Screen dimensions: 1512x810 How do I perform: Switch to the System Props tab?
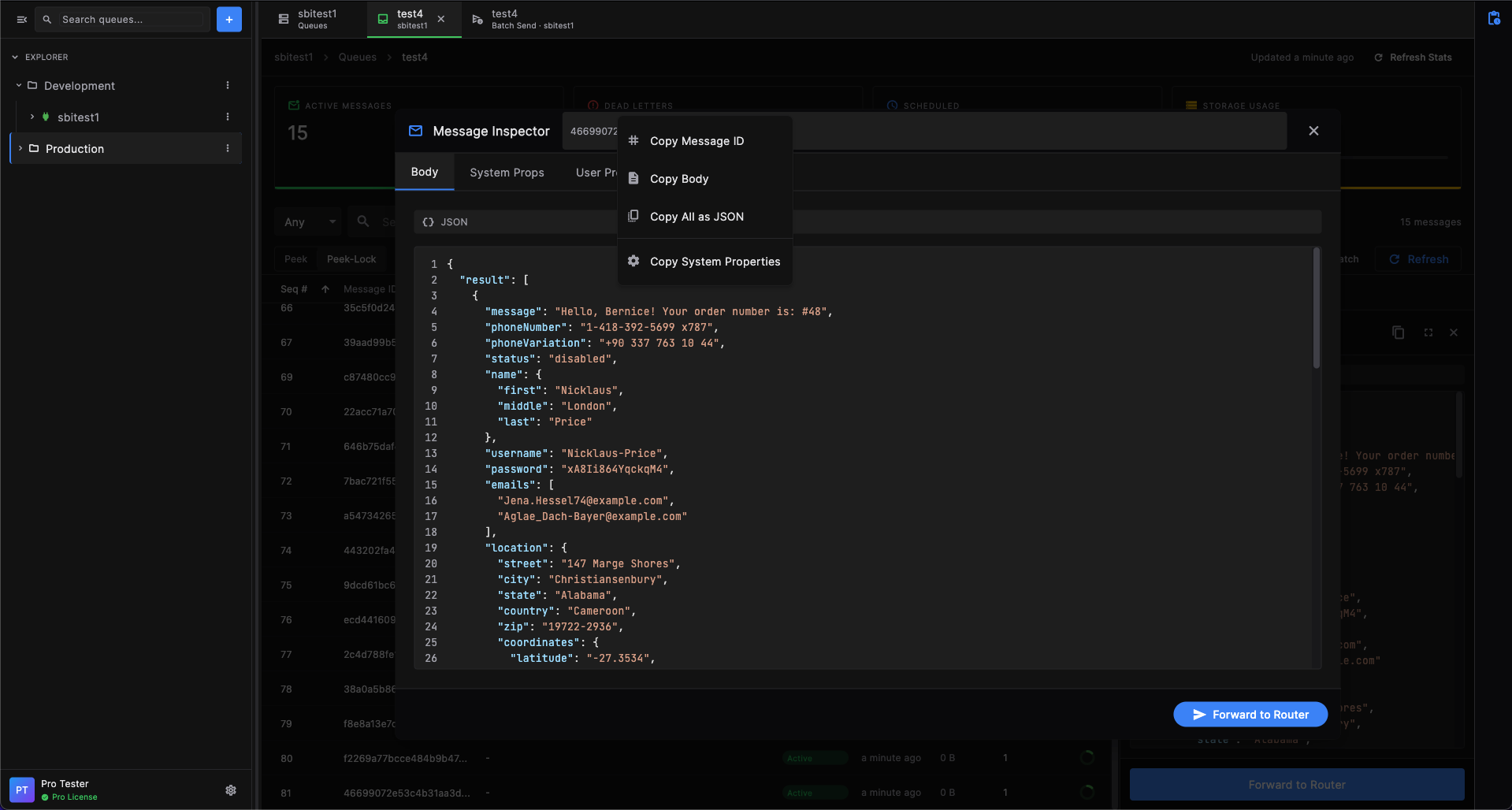[507, 173]
